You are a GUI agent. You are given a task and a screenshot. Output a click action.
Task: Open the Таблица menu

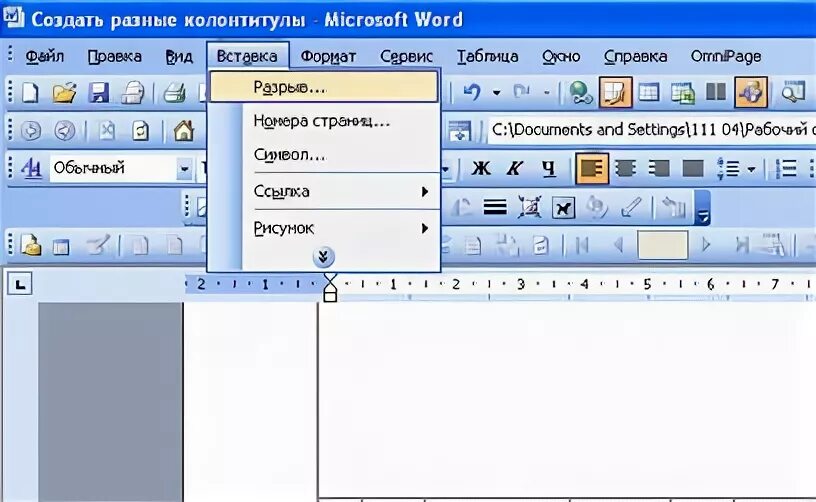point(488,56)
